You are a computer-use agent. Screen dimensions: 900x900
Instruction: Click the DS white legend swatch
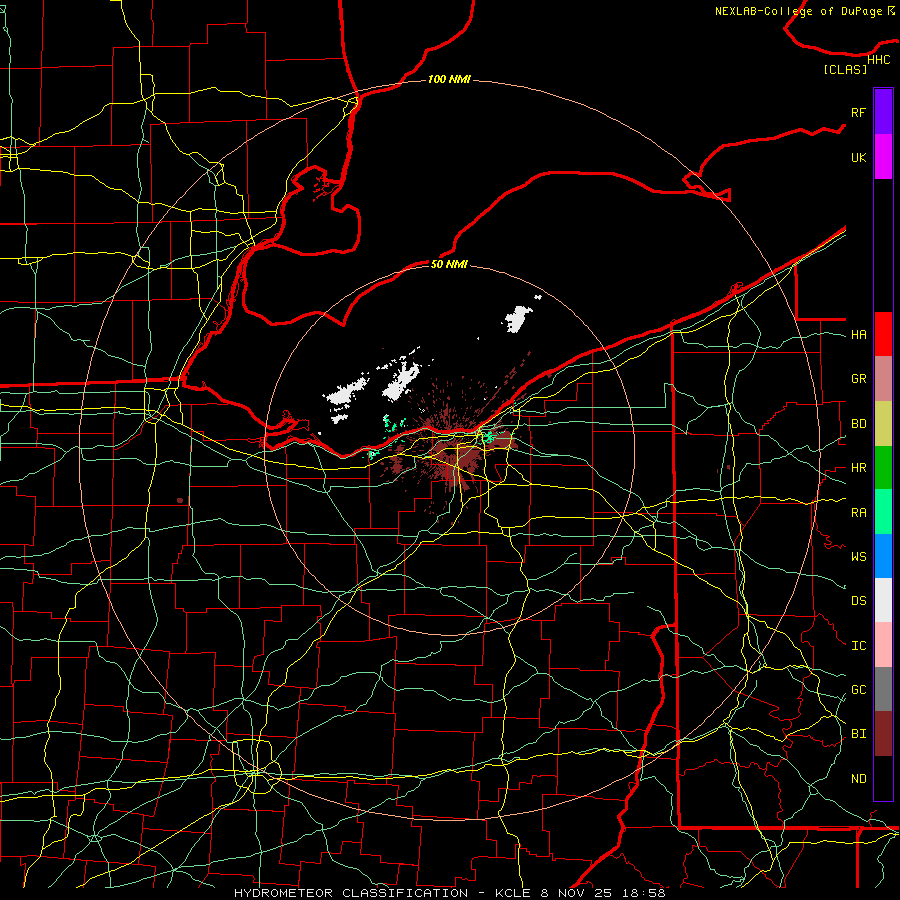click(883, 600)
